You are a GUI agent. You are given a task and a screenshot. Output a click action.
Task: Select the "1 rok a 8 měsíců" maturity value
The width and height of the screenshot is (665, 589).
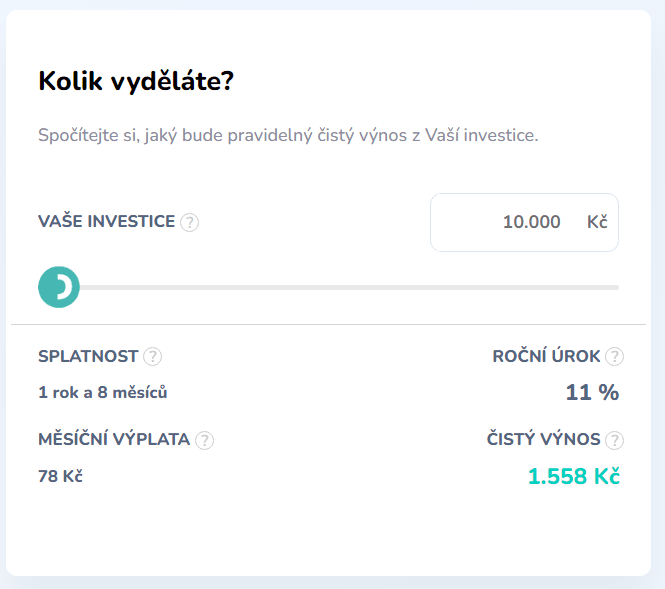102,393
